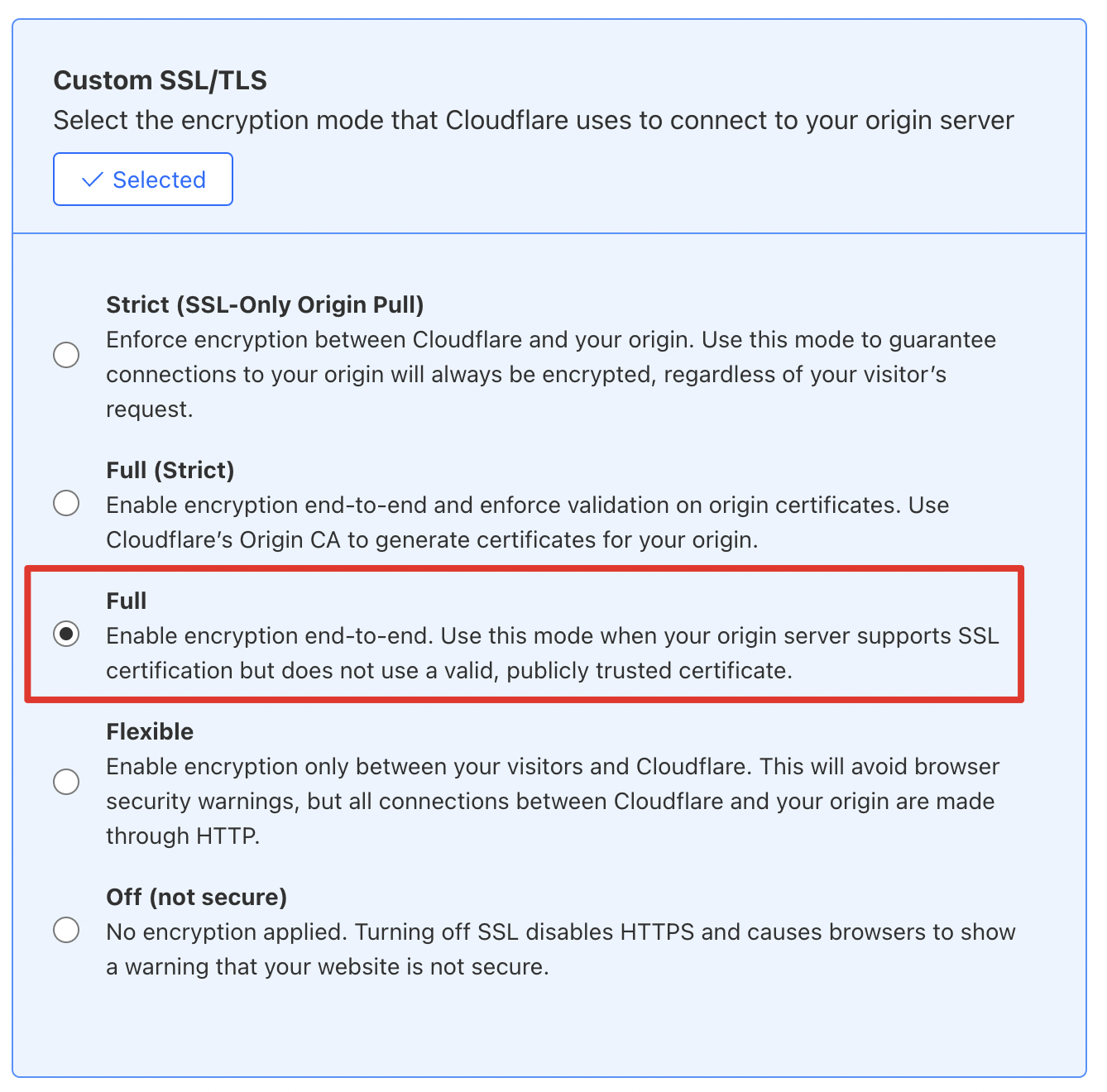This screenshot has height=1092, width=1107.
Task: Click the Flexible mode description text
Action: coord(550,800)
